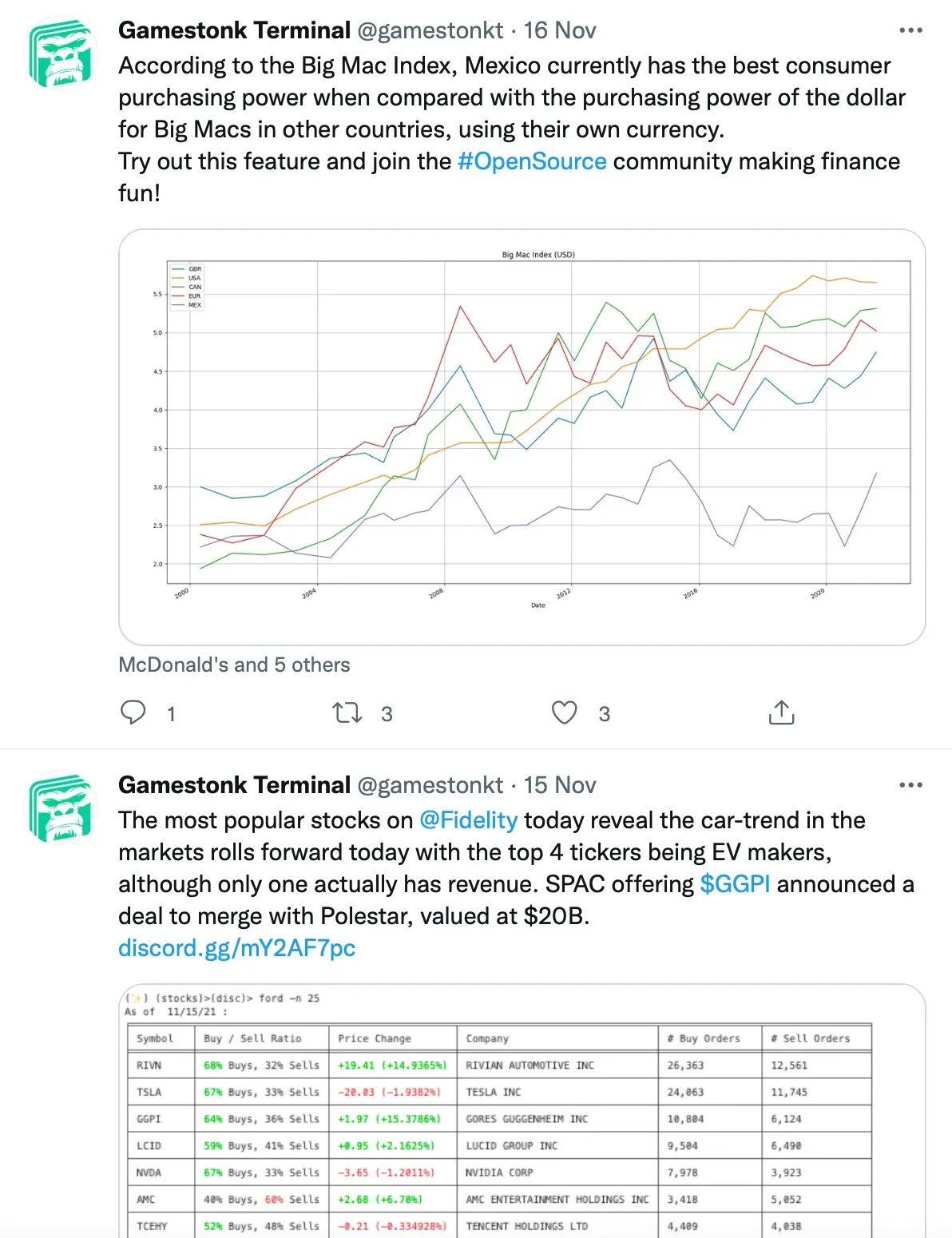Open the #OpenSource hashtag

tap(532, 161)
